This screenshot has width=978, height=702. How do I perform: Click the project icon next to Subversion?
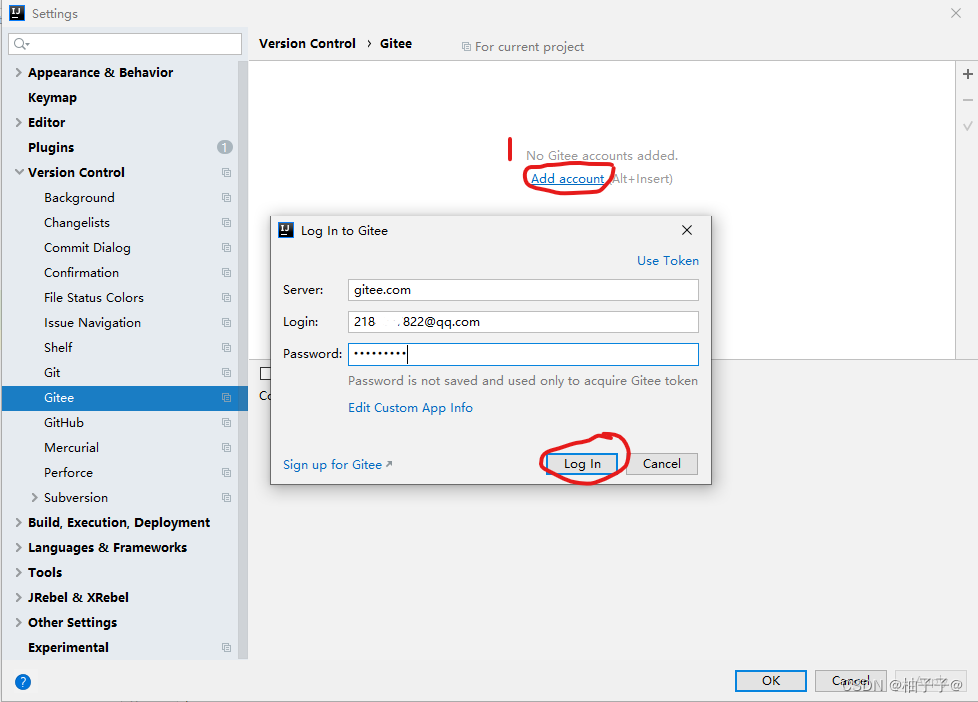click(226, 497)
